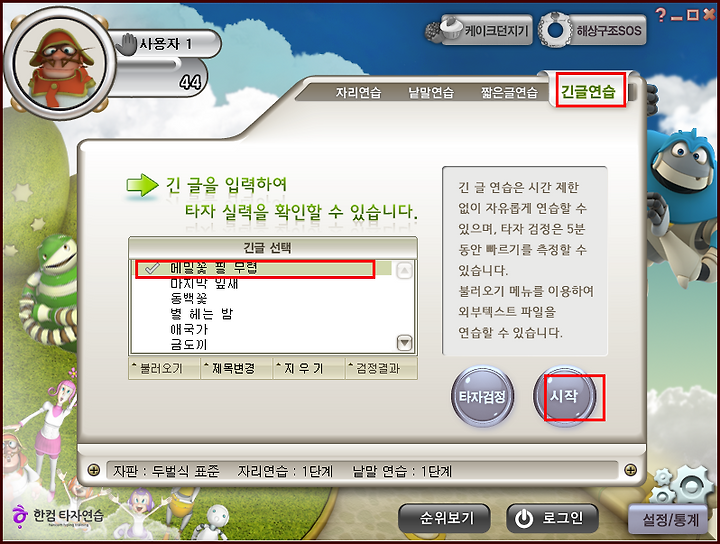Click the list scroll down arrow
This screenshot has width=720, height=544.
click(x=404, y=343)
